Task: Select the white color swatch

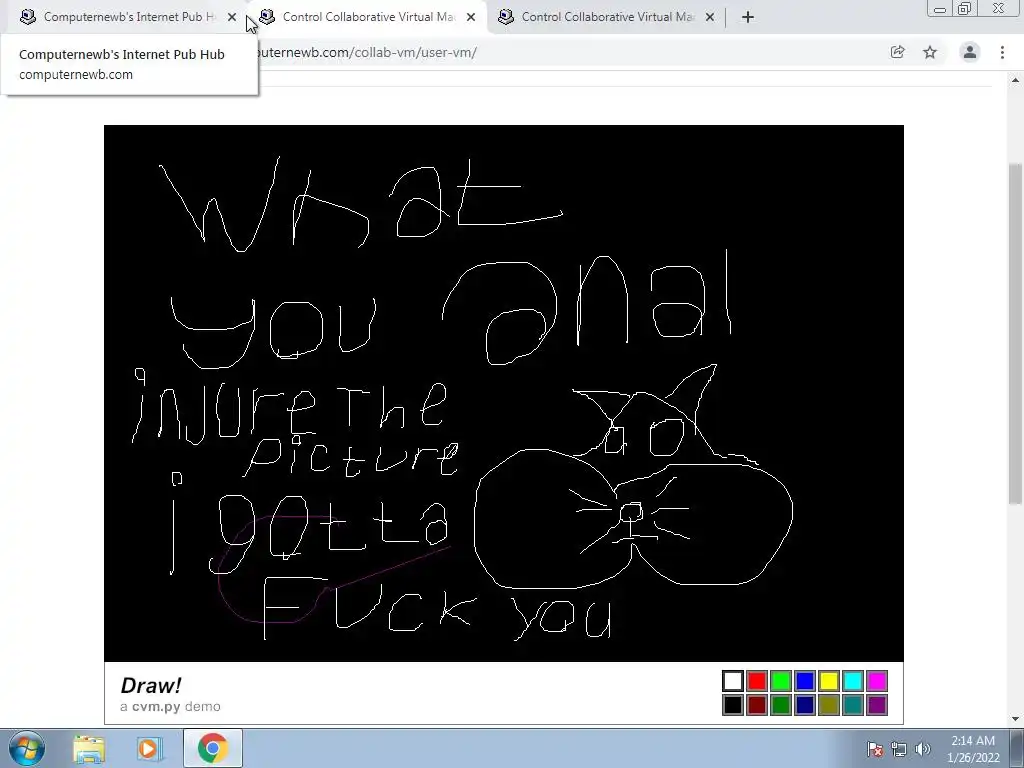Action: [733, 681]
